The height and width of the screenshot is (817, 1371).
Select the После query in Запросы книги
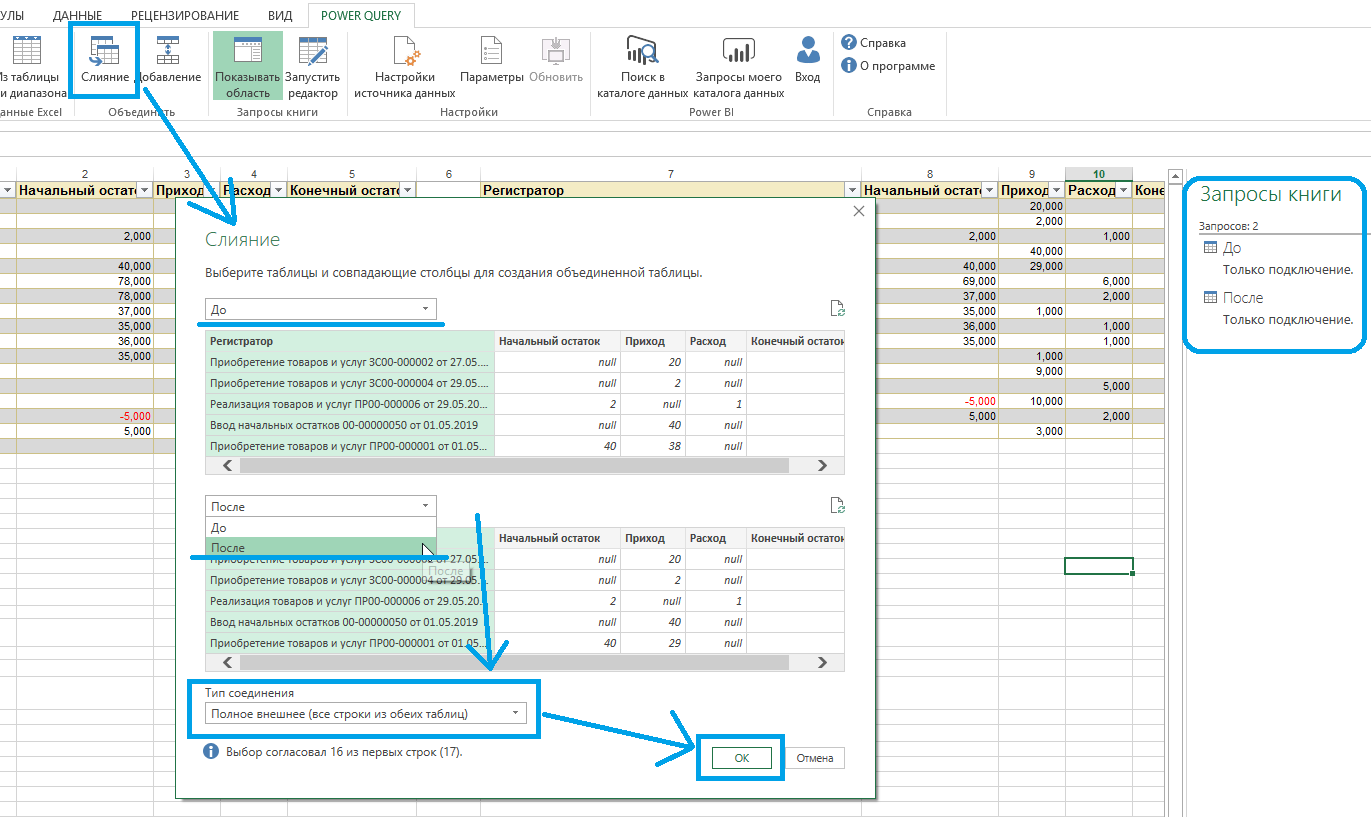(1243, 298)
